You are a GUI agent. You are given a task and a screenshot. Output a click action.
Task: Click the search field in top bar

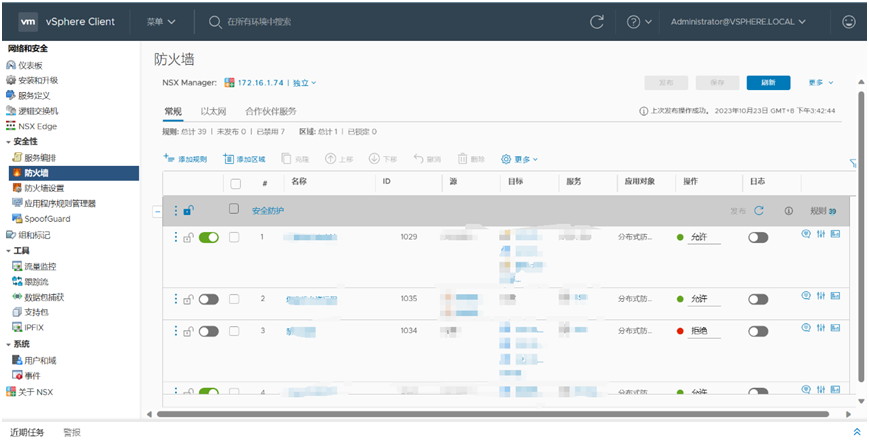[x=258, y=22]
